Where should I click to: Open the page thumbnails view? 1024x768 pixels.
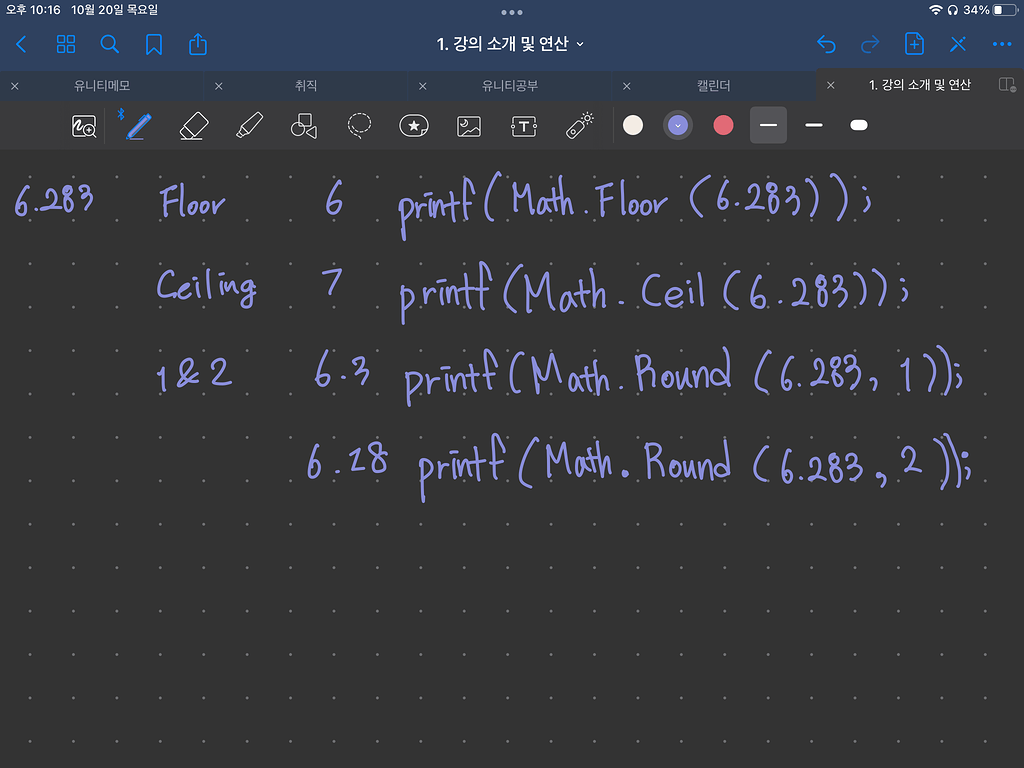point(65,44)
